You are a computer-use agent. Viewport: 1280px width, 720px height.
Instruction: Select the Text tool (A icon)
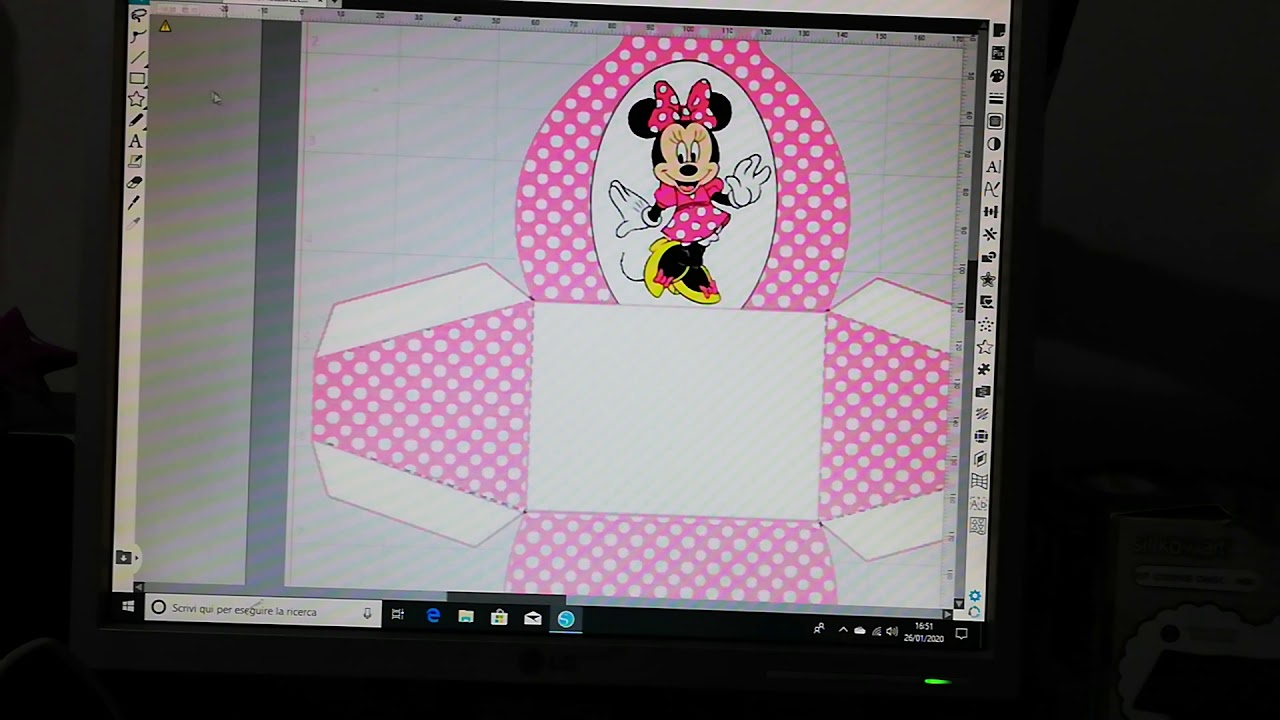click(135, 141)
